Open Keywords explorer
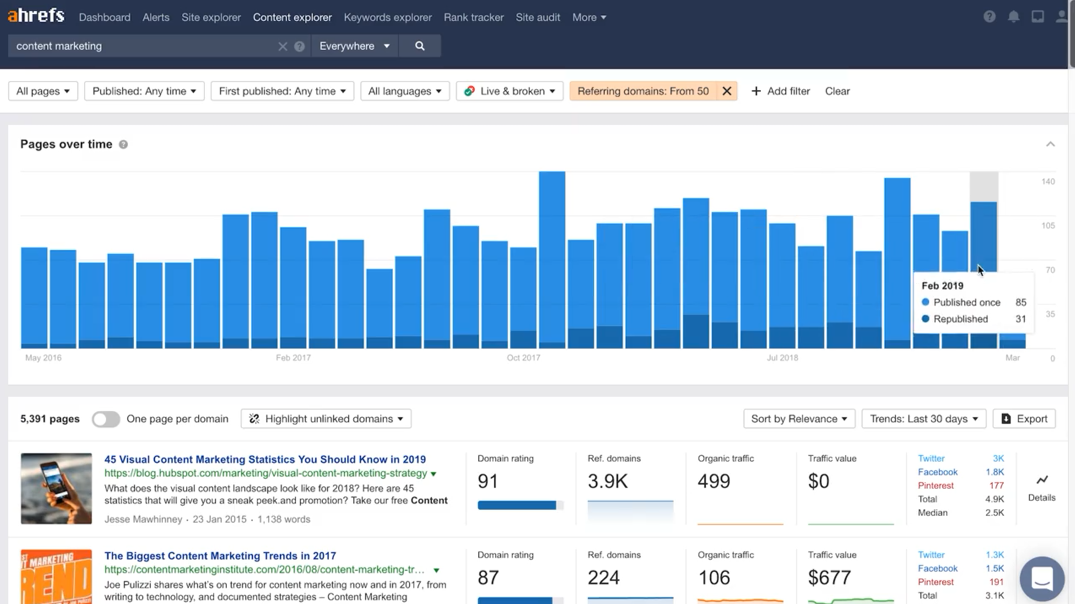The width and height of the screenshot is (1075, 604). coord(388,17)
